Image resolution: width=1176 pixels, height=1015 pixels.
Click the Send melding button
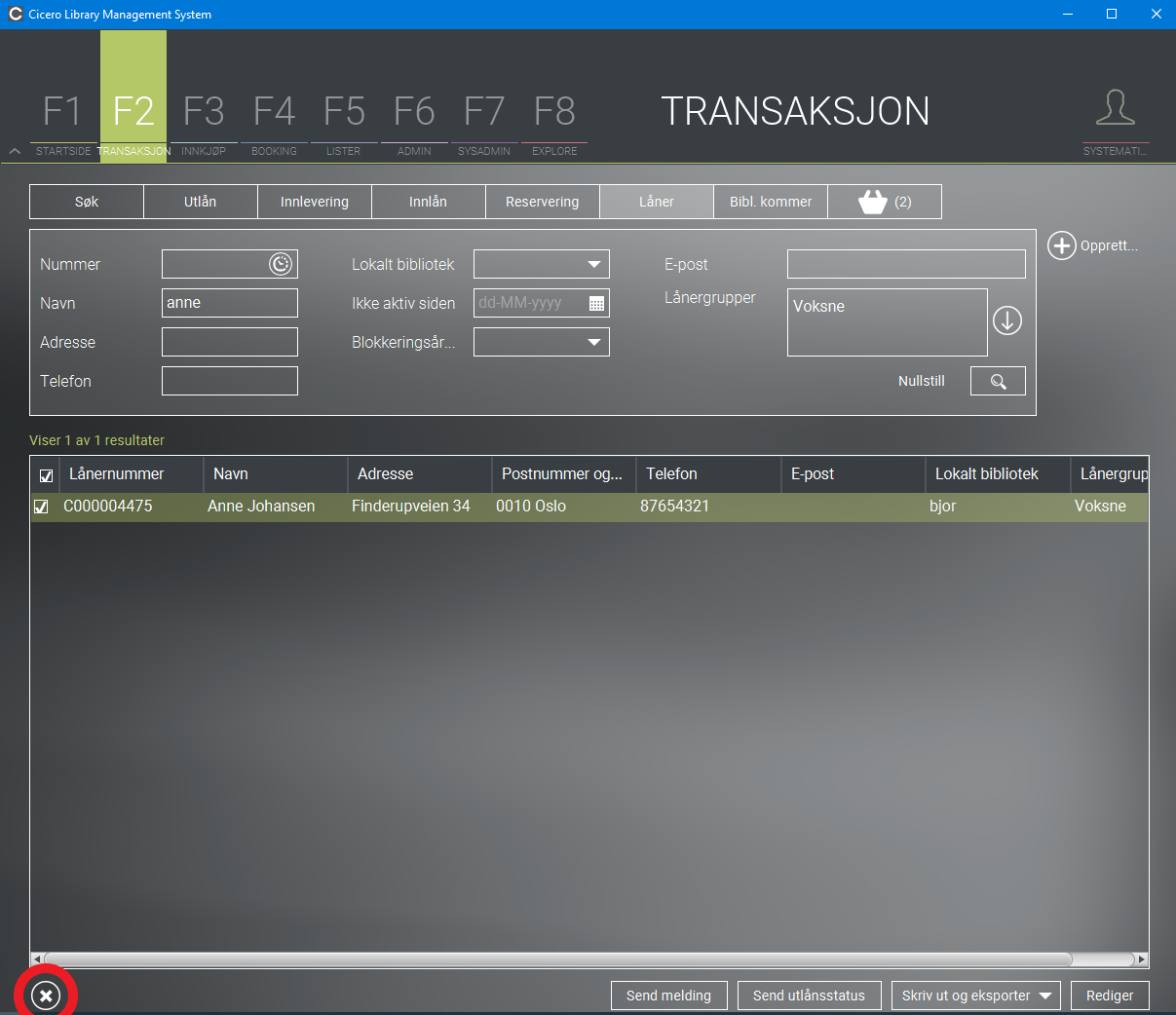tap(668, 996)
